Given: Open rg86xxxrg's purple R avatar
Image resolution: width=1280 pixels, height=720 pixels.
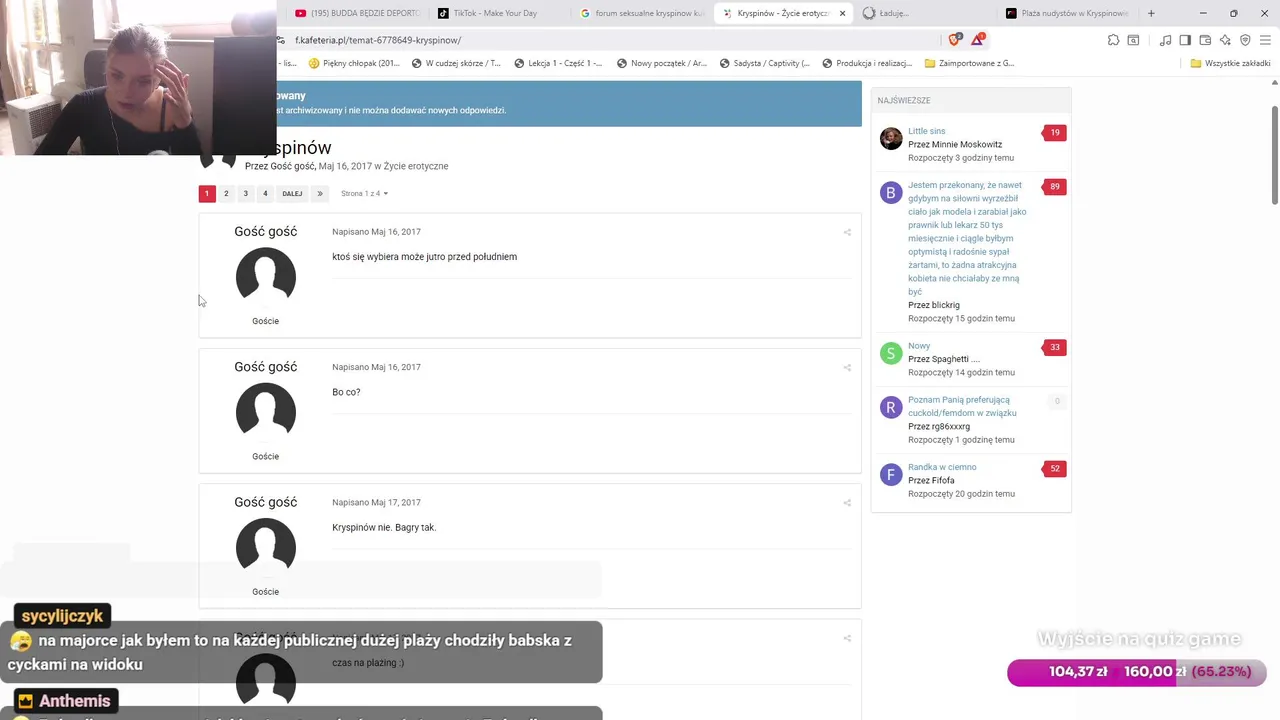Looking at the screenshot, I should coord(891,407).
